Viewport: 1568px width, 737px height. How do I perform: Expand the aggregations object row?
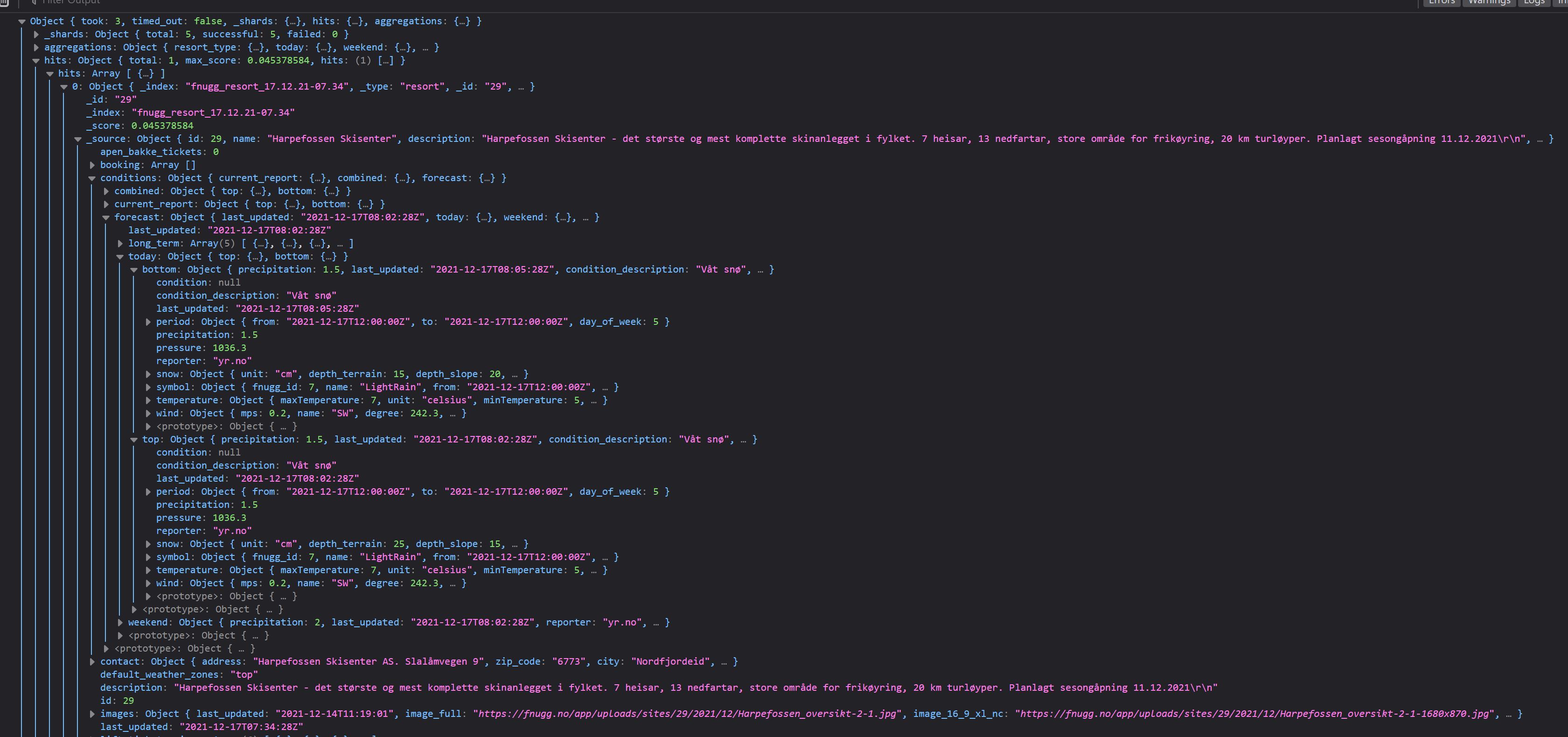(x=36, y=48)
